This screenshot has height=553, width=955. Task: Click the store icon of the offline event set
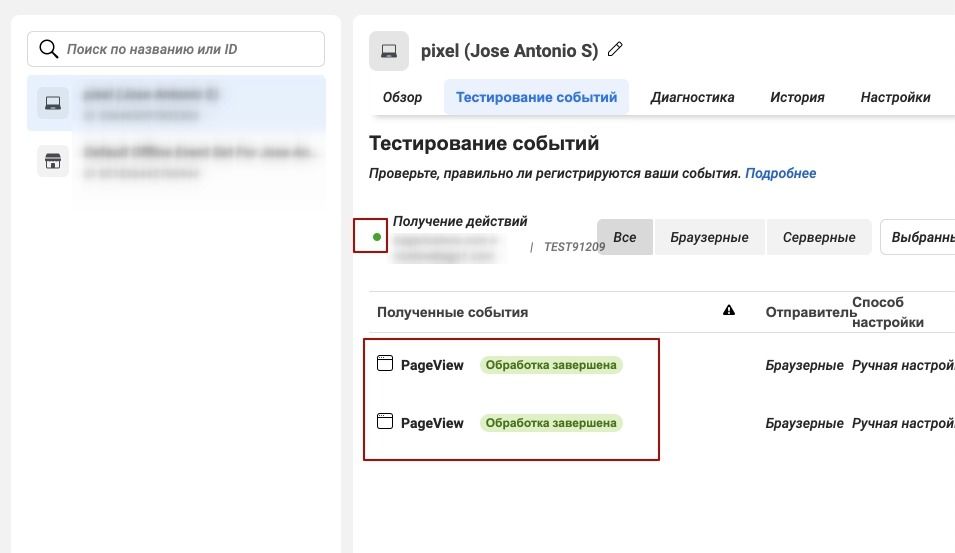53,161
